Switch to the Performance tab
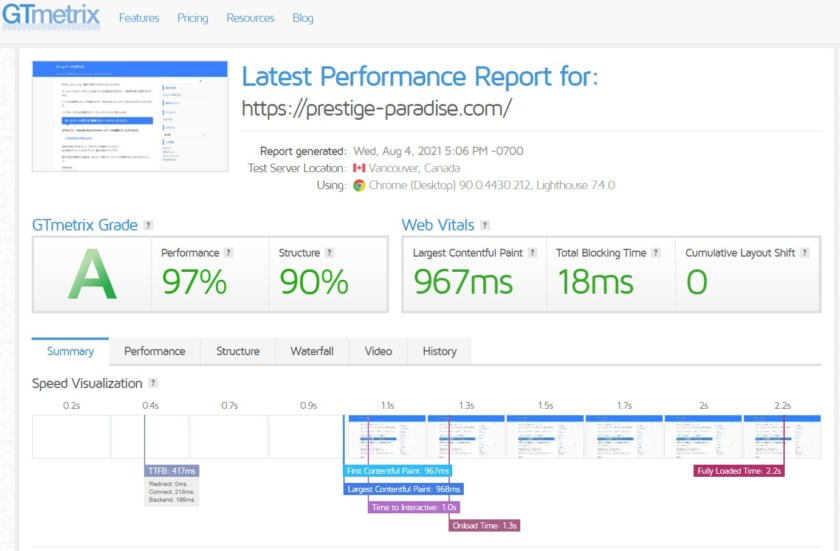Screen dimensions: 840x551 click(x=155, y=351)
